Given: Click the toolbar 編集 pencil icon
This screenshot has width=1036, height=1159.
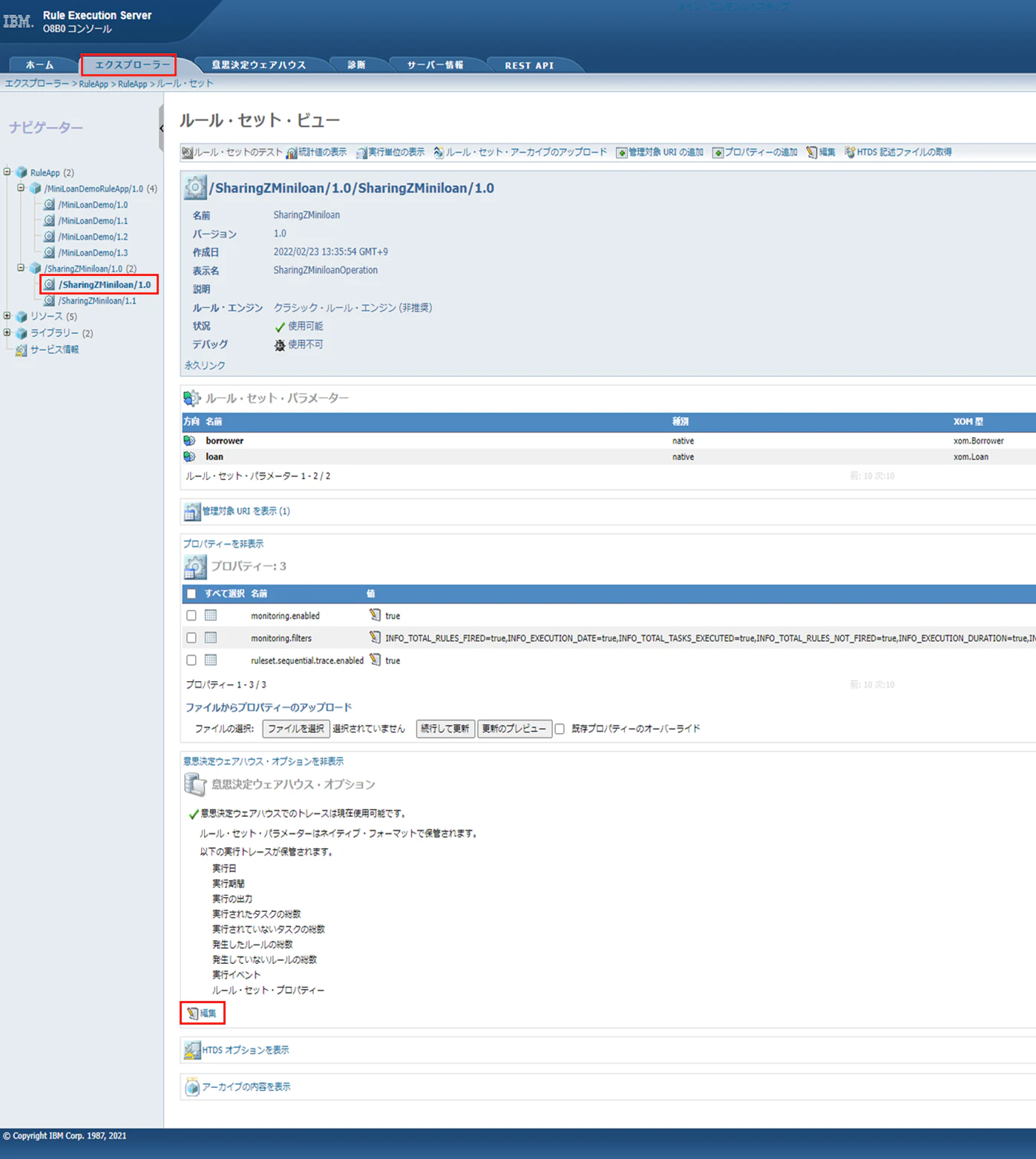Looking at the screenshot, I should pyautogui.click(x=812, y=152).
